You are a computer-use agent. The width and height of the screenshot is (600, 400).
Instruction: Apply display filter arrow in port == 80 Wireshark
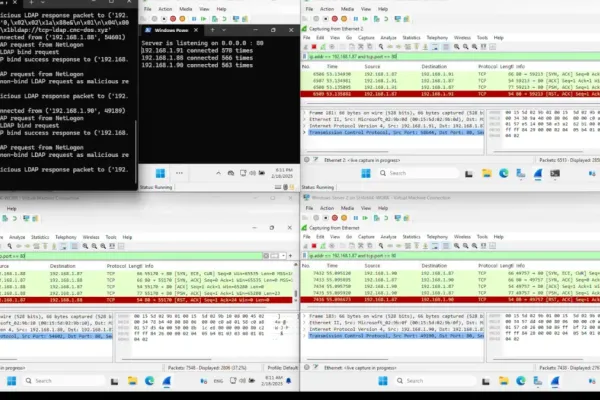tap(274, 256)
